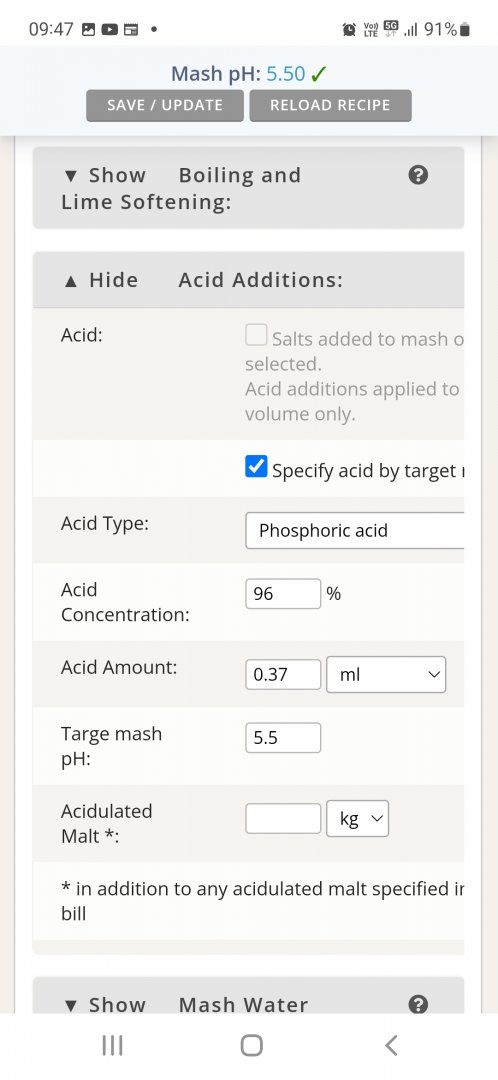Tap Android back navigation arrow

click(391, 1046)
